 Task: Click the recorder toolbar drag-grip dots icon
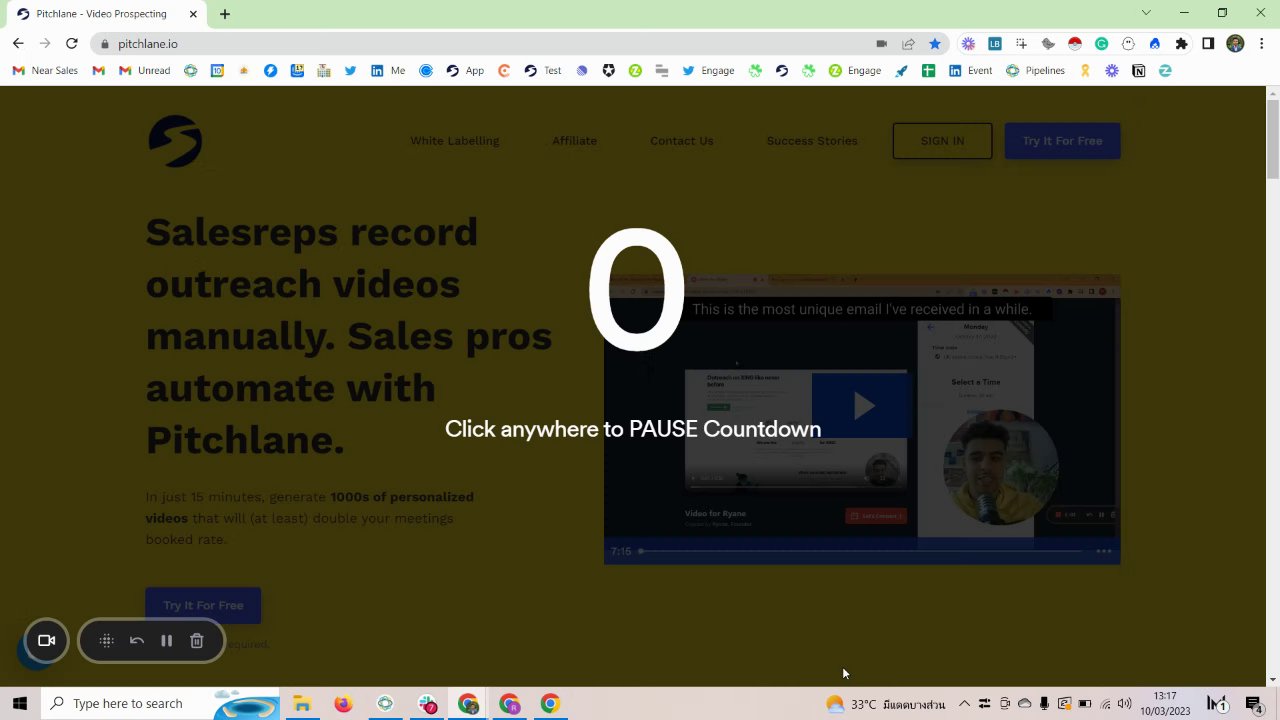107,641
